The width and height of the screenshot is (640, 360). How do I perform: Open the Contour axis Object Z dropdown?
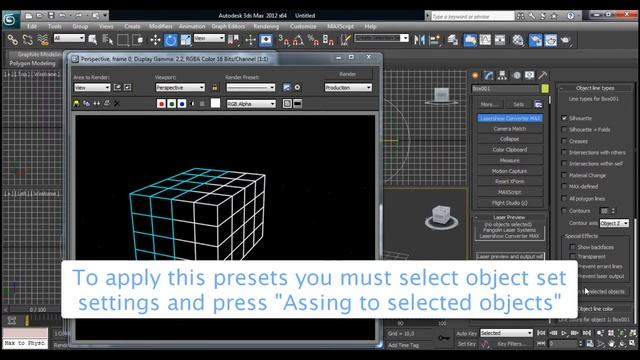click(614, 223)
